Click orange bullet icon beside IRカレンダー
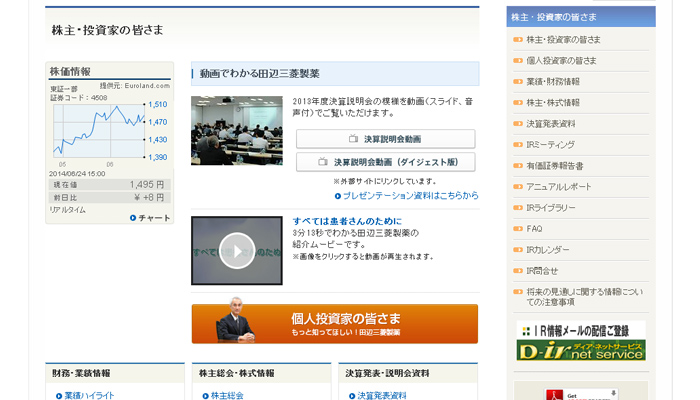The width and height of the screenshot is (700, 400). 518,250
